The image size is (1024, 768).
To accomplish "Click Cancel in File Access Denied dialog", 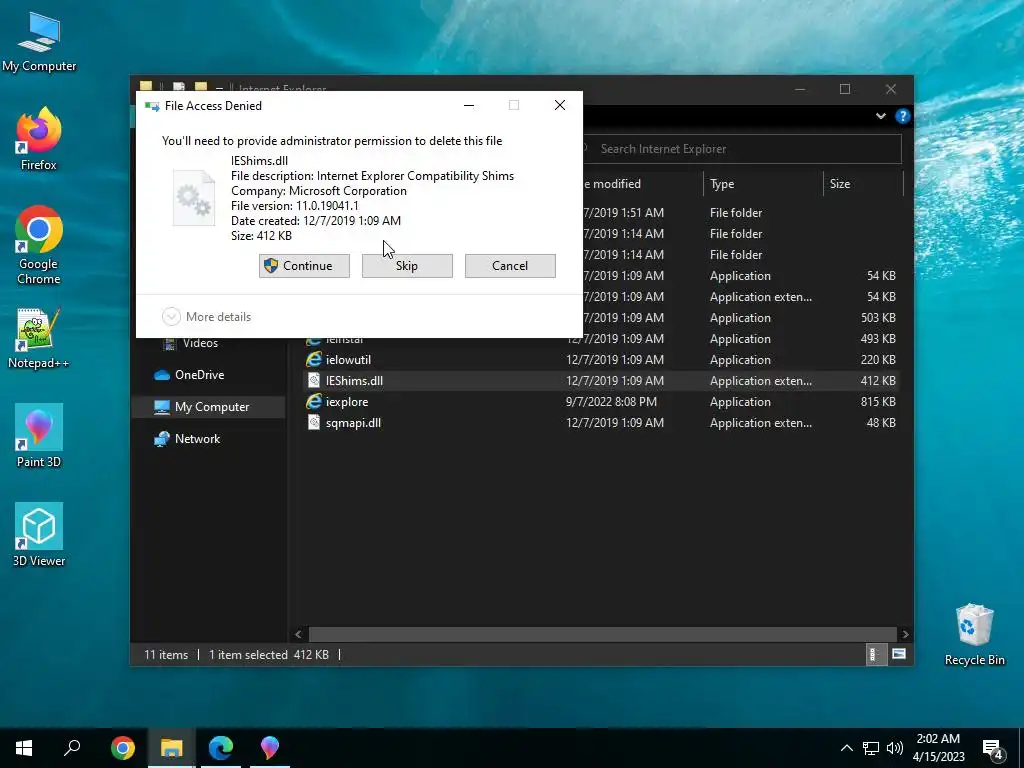I will point(510,266).
